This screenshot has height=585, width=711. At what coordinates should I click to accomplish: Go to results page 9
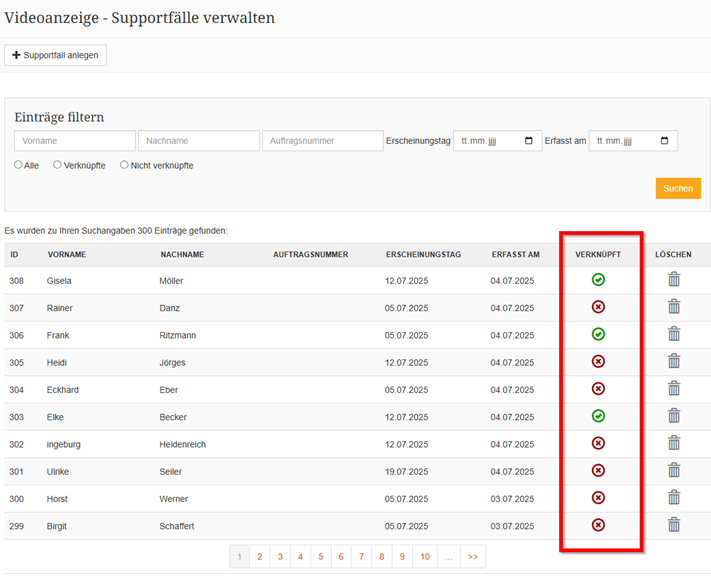pos(402,556)
